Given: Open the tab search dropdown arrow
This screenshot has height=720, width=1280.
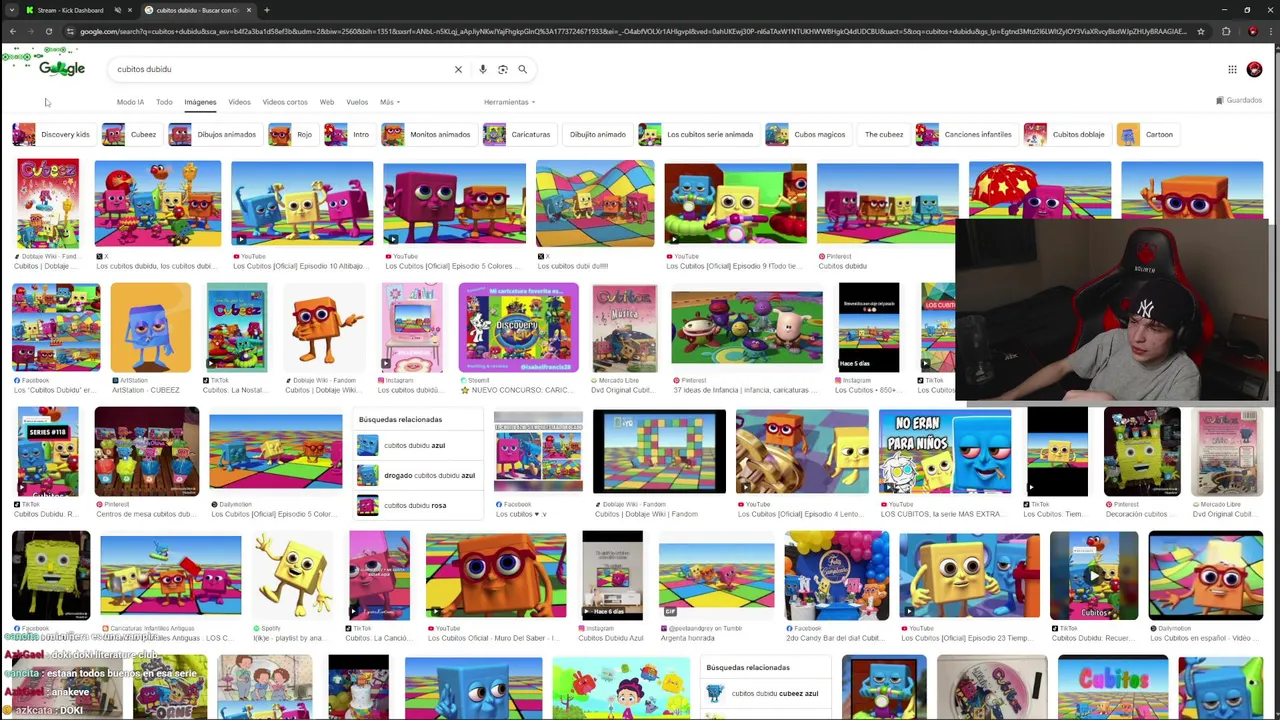Looking at the screenshot, I should click(11, 10).
